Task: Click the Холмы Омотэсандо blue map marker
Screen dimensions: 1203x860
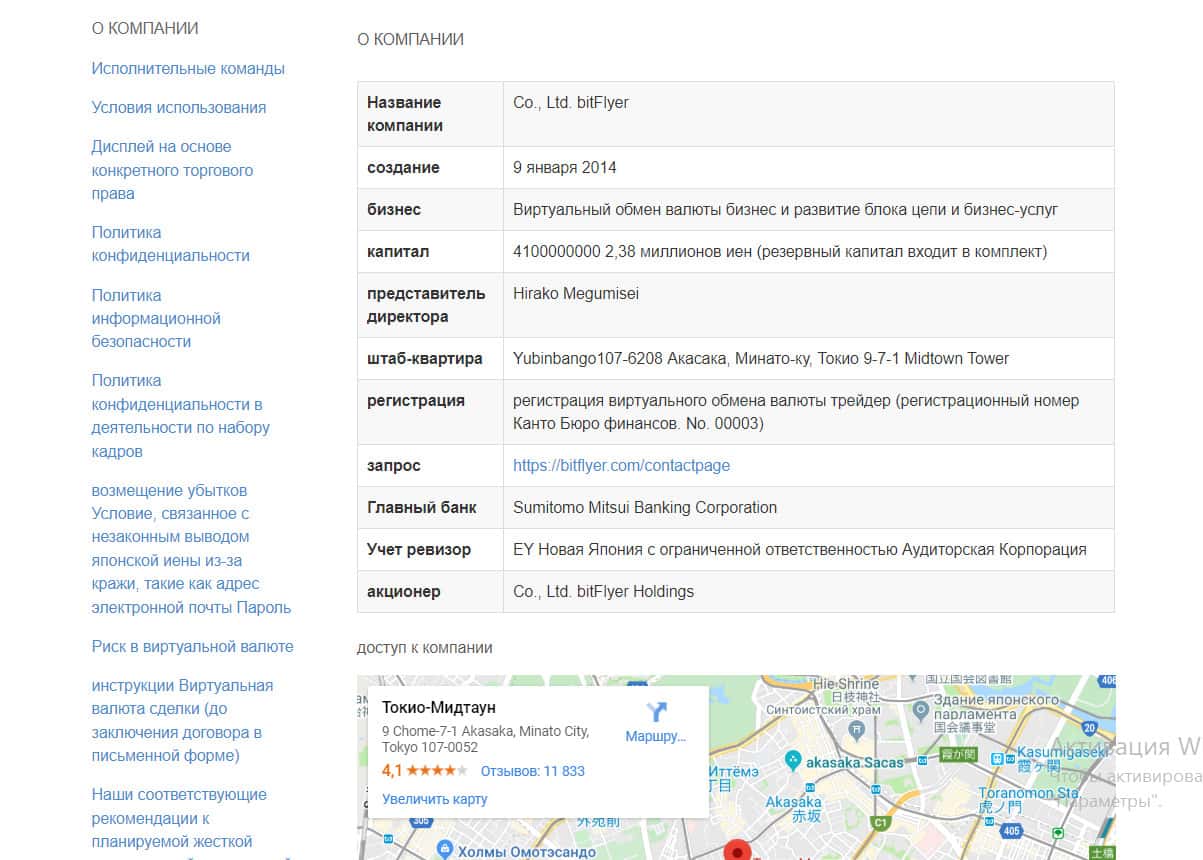Action: [x=445, y=850]
